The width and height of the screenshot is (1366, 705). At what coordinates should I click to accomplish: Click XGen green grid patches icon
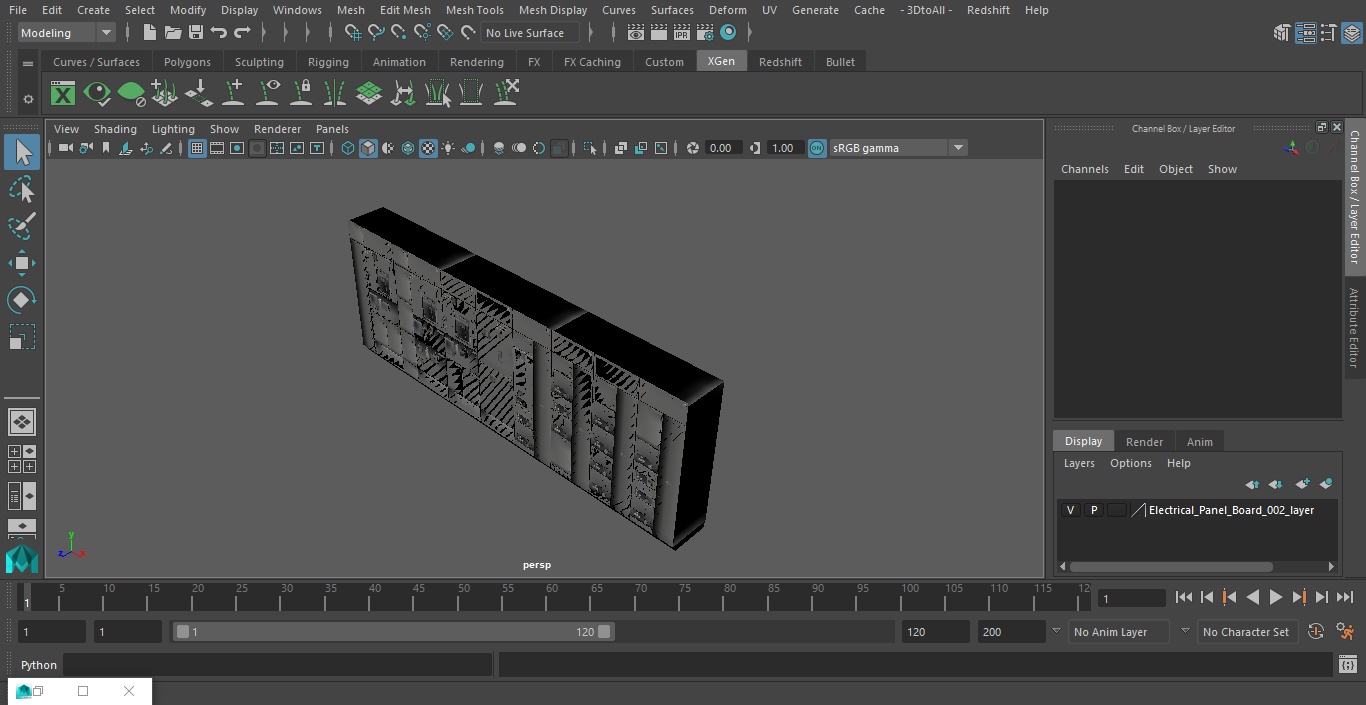(369, 94)
